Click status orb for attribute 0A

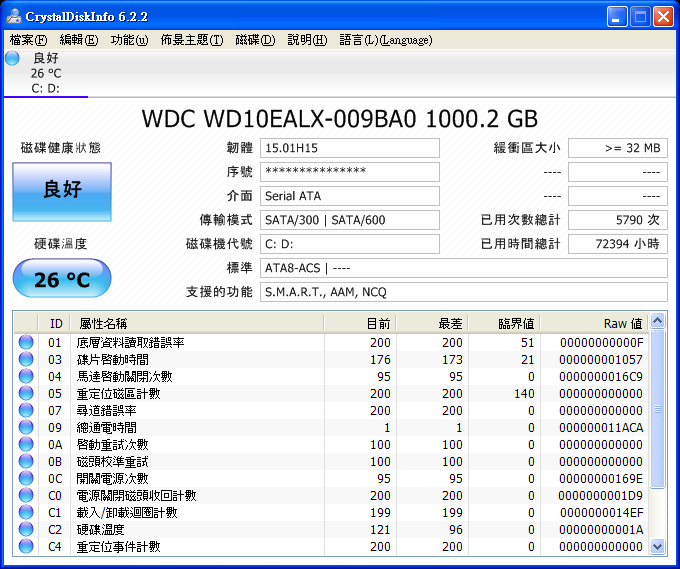pos(26,444)
